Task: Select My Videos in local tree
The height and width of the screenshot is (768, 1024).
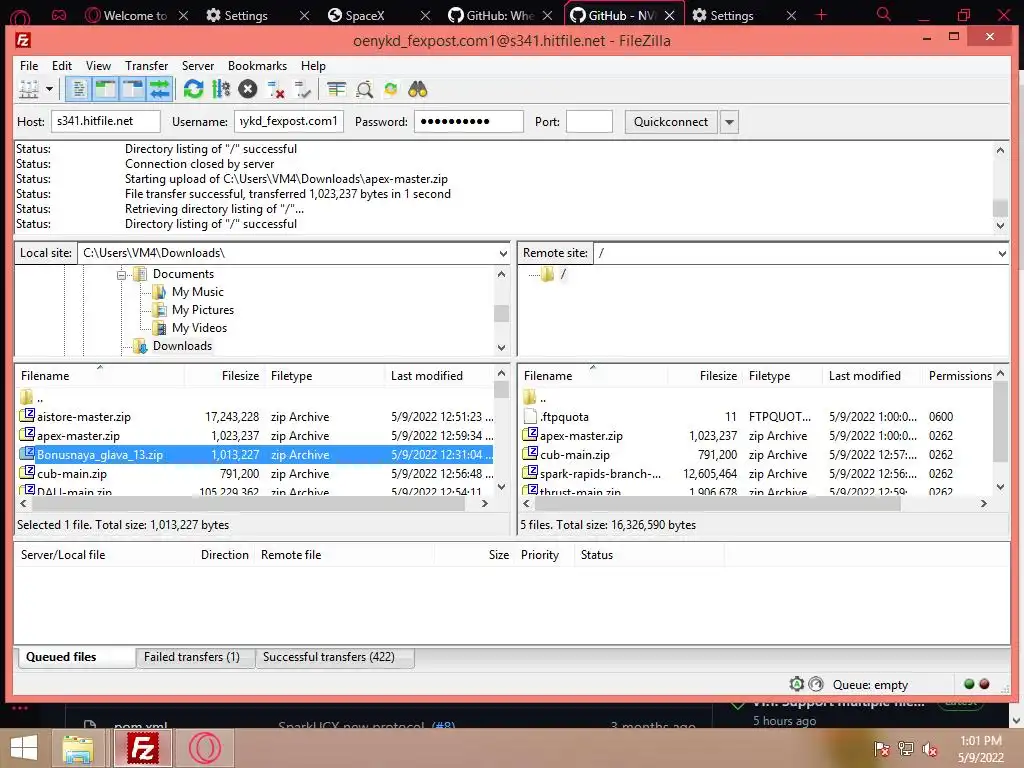Action: [x=200, y=328]
